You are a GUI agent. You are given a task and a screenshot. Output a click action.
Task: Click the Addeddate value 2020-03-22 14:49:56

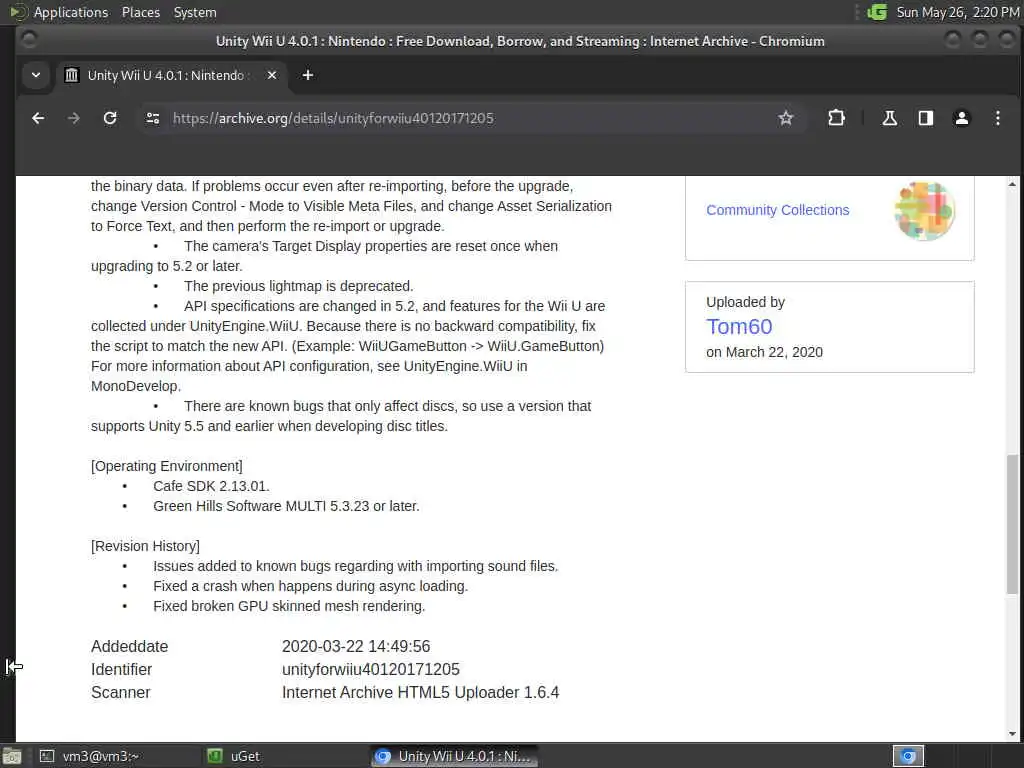[356, 647]
